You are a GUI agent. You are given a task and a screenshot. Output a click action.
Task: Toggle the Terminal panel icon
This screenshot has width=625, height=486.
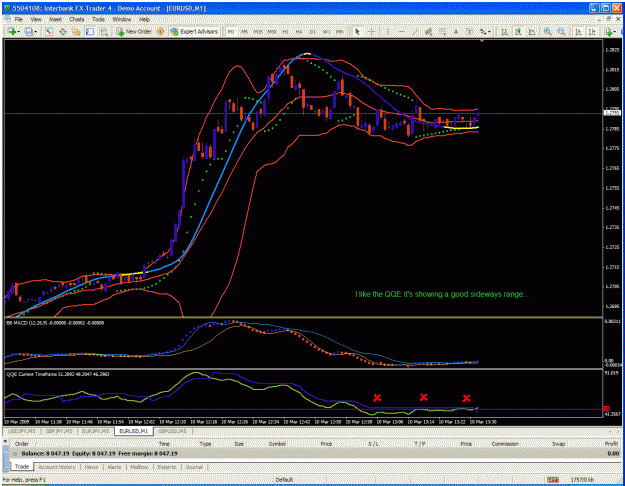(x=90, y=31)
